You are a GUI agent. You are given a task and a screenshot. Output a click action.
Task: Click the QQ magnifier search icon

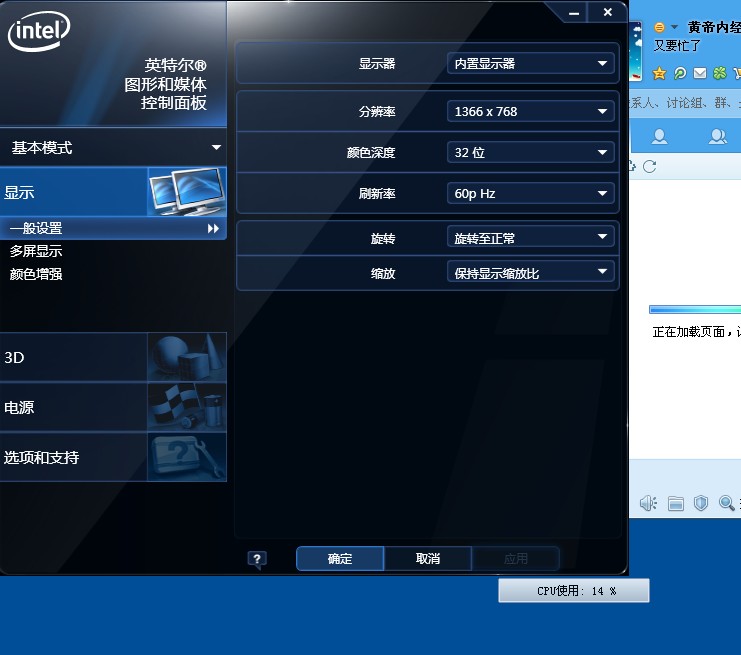click(727, 503)
